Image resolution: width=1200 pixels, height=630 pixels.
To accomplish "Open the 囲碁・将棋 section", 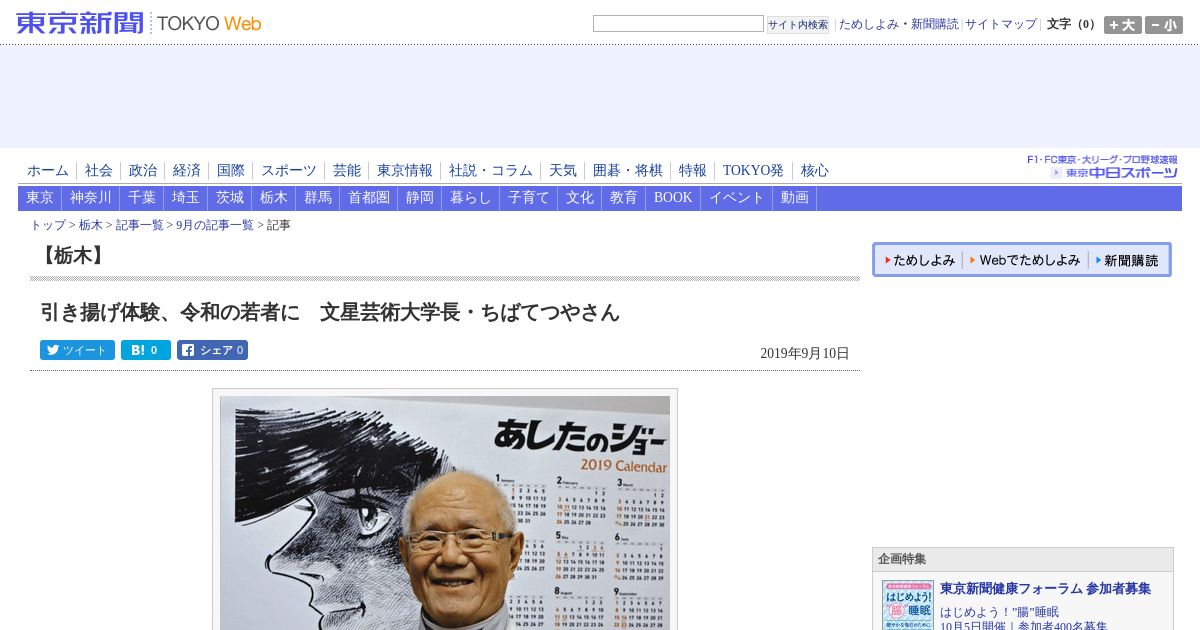I will coord(628,171).
